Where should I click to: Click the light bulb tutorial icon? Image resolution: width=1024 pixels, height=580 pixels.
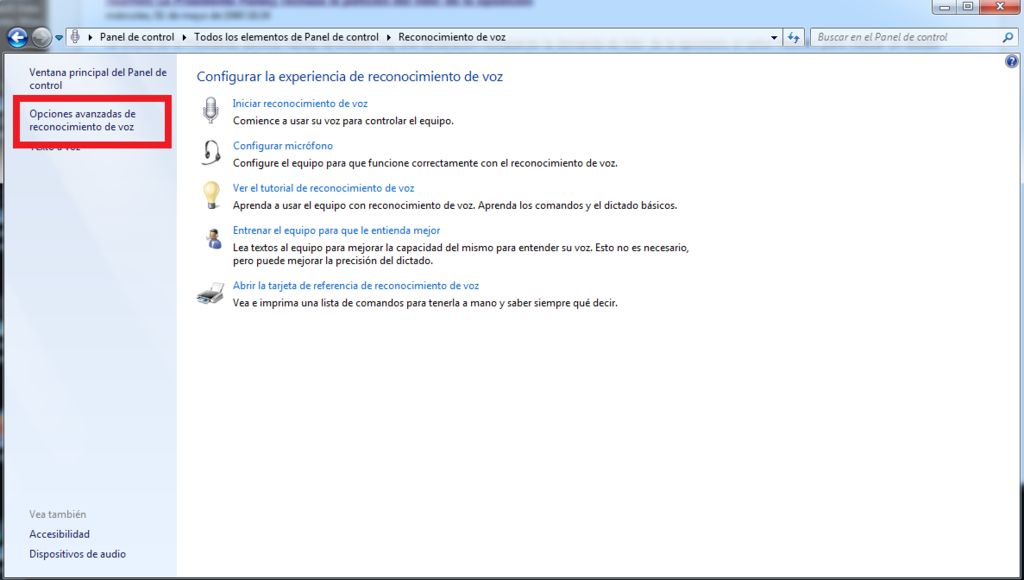(x=210, y=195)
